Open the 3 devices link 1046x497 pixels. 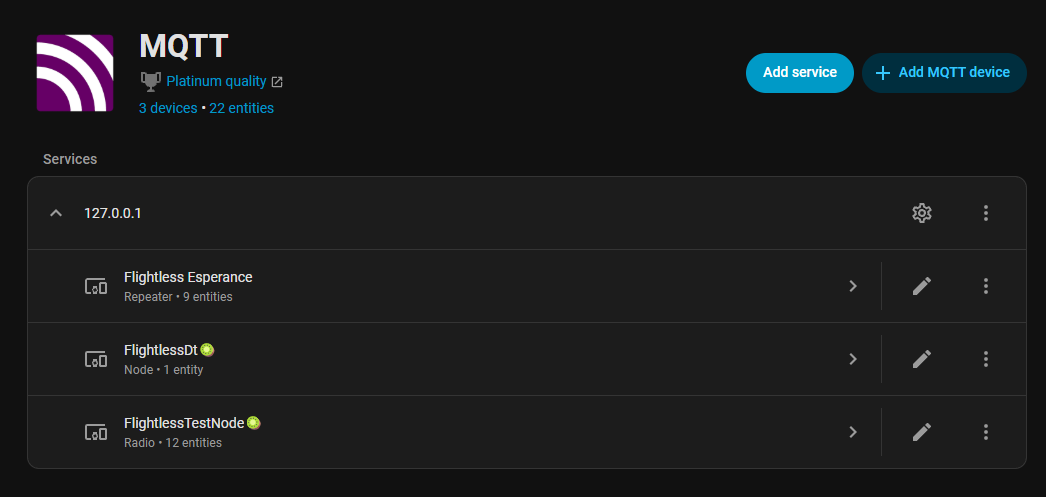pyautogui.click(x=168, y=108)
